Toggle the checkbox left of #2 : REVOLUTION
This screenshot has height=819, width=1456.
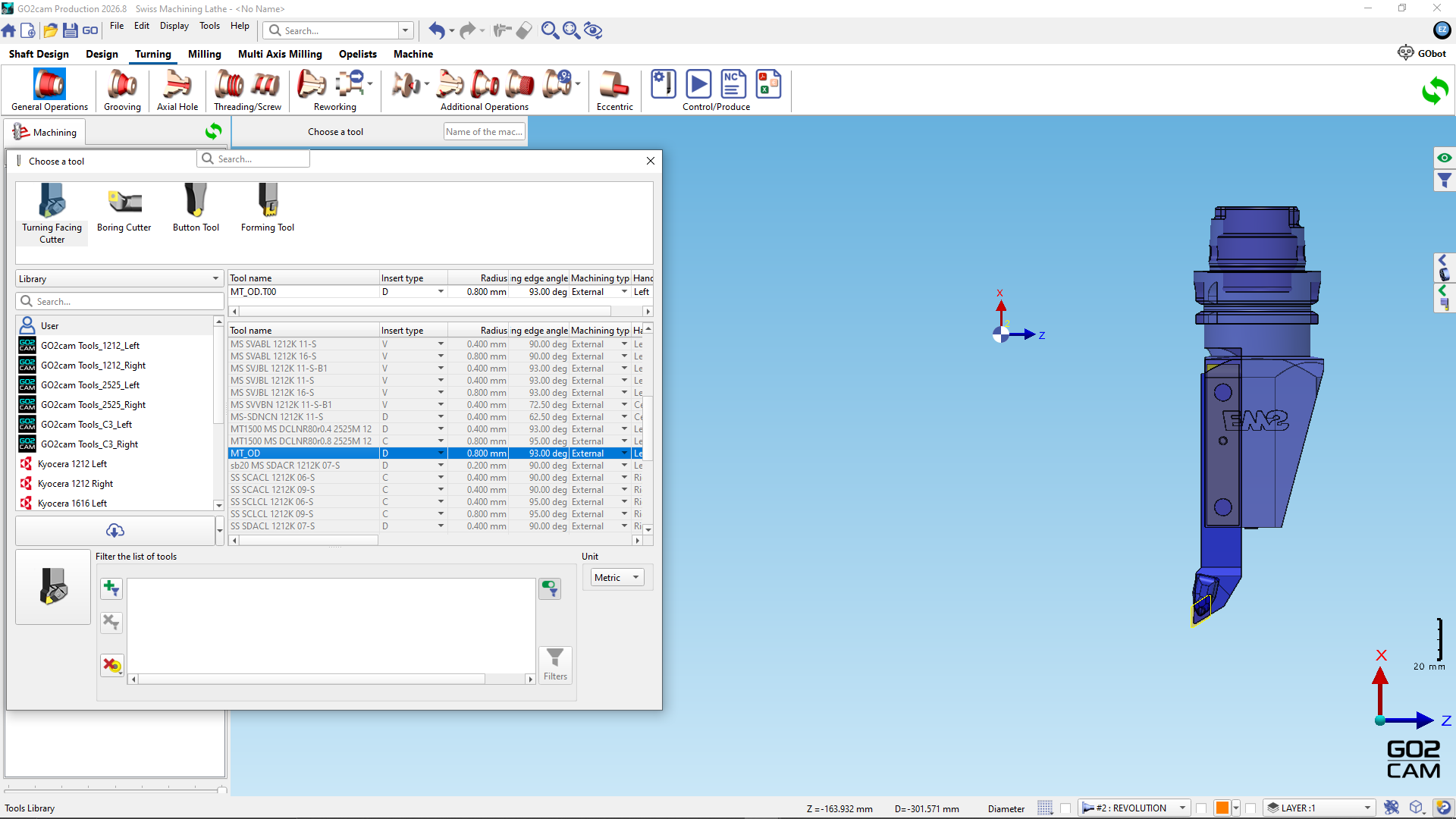pos(1065,808)
